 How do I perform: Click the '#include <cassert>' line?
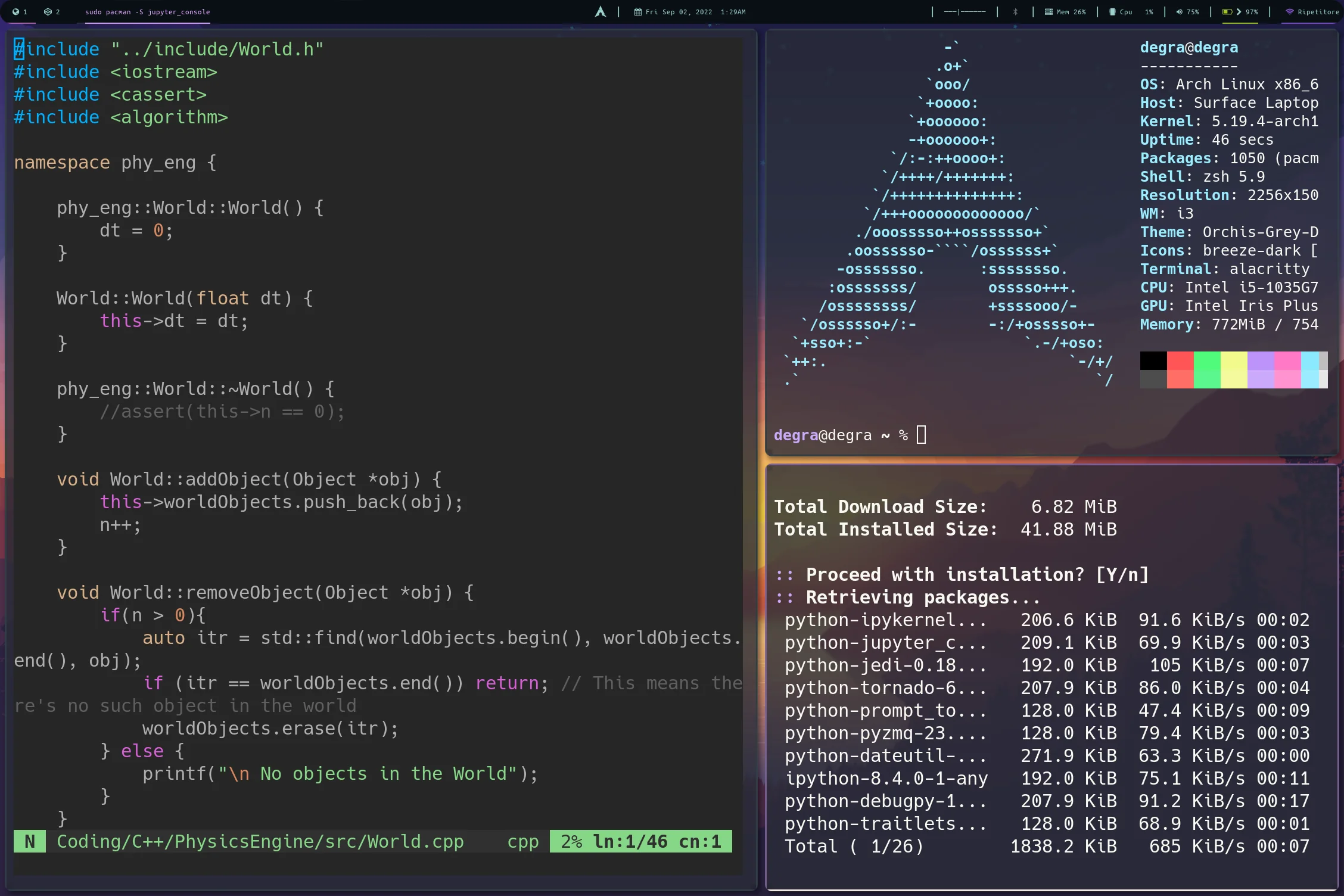point(110,94)
